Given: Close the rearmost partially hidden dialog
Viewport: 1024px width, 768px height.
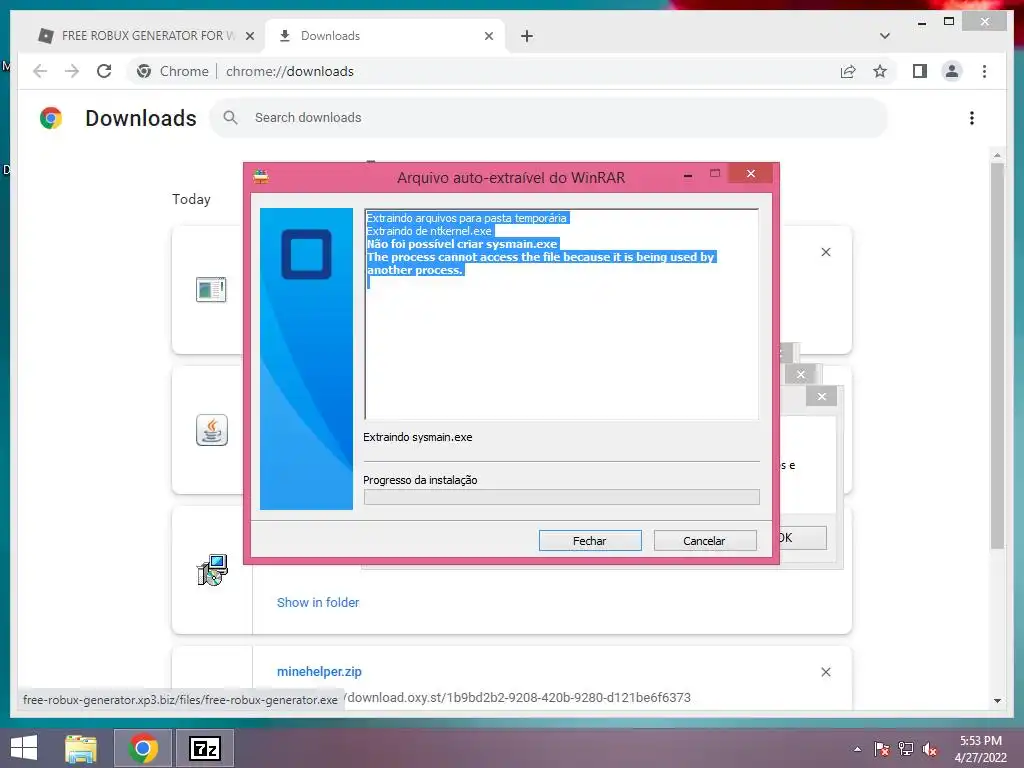Looking at the screenshot, I should pyautogui.click(x=786, y=353).
